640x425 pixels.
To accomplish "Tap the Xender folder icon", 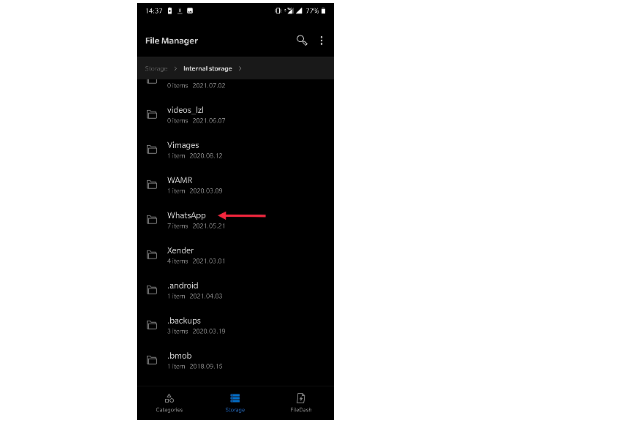I will click(x=152, y=255).
